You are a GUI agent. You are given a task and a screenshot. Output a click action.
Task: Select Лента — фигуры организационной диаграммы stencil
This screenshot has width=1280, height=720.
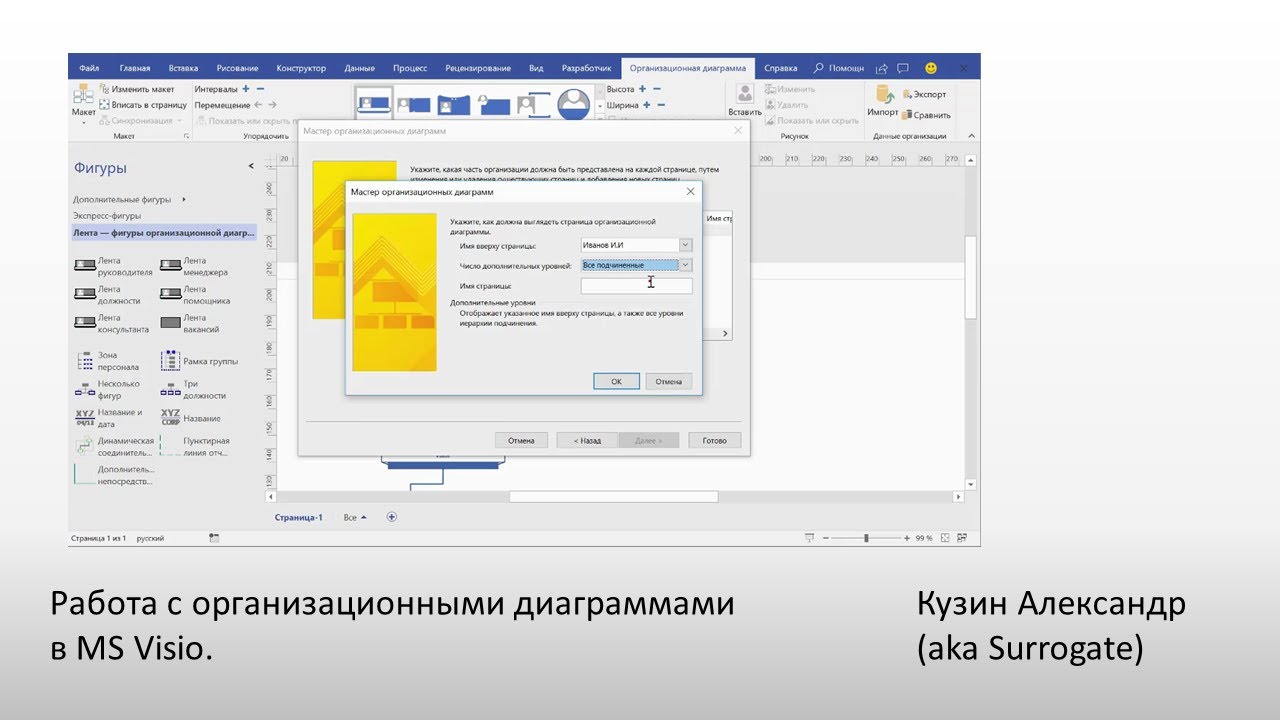pos(163,233)
